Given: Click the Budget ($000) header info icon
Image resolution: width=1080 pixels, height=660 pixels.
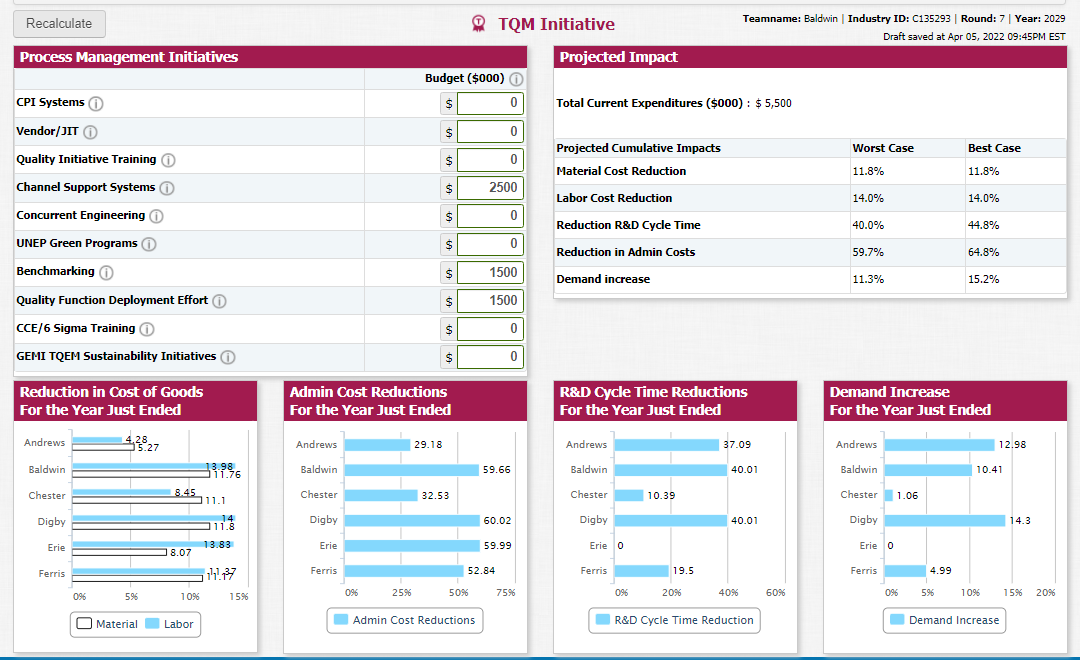Looking at the screenshot, I should click(x=516, y=79).
